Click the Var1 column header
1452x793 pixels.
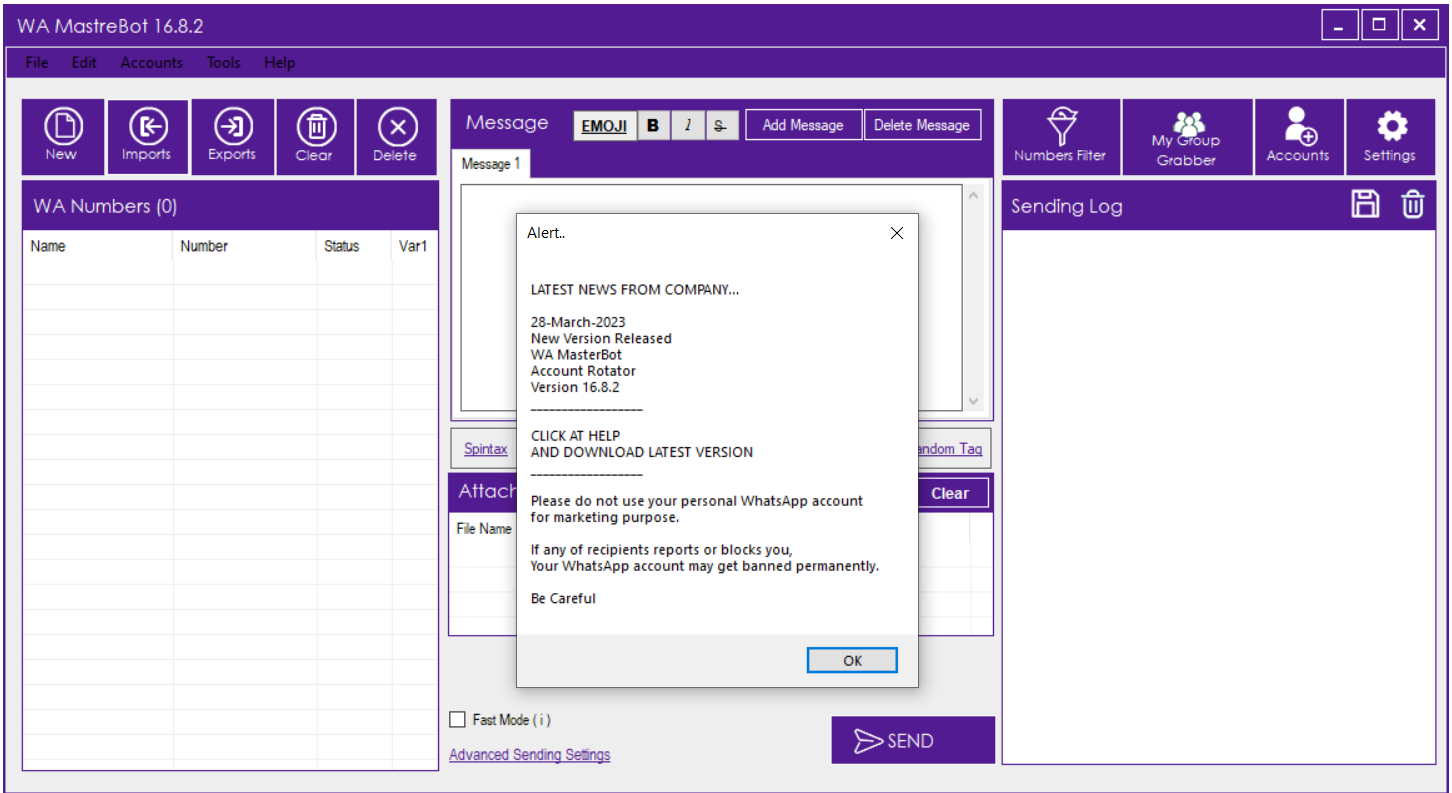(414, 246)
